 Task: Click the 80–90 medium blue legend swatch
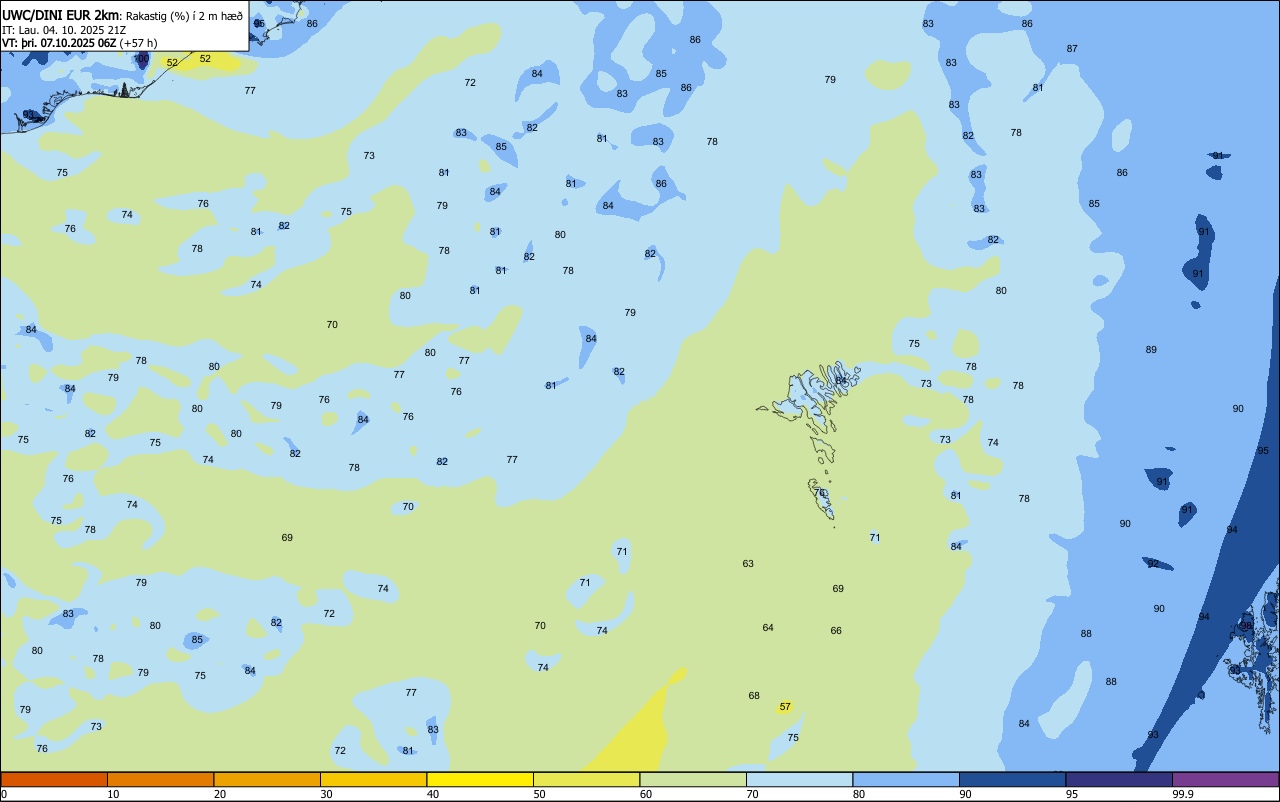click(x=906, y=779)
